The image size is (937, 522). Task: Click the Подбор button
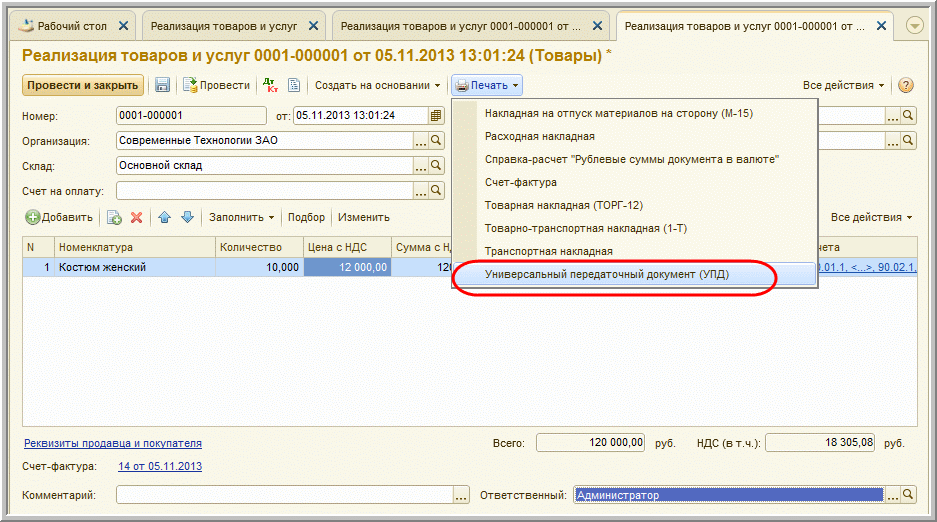pyautogui.click(x=307, y=217)
